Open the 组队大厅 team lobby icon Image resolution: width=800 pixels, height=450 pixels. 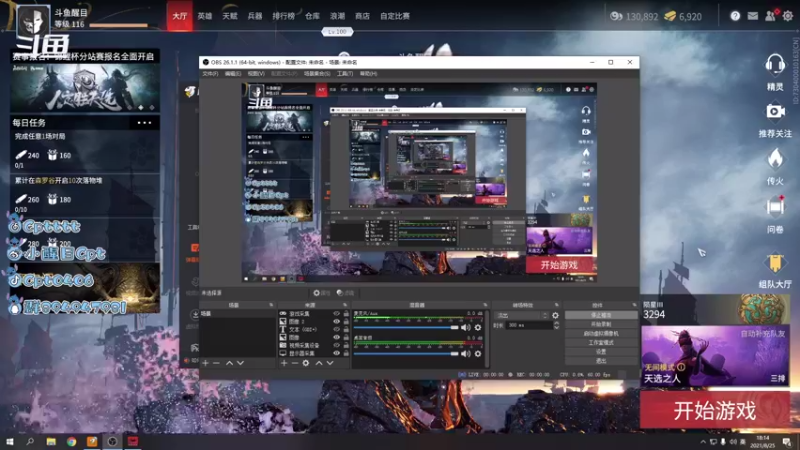pos(774,262)
